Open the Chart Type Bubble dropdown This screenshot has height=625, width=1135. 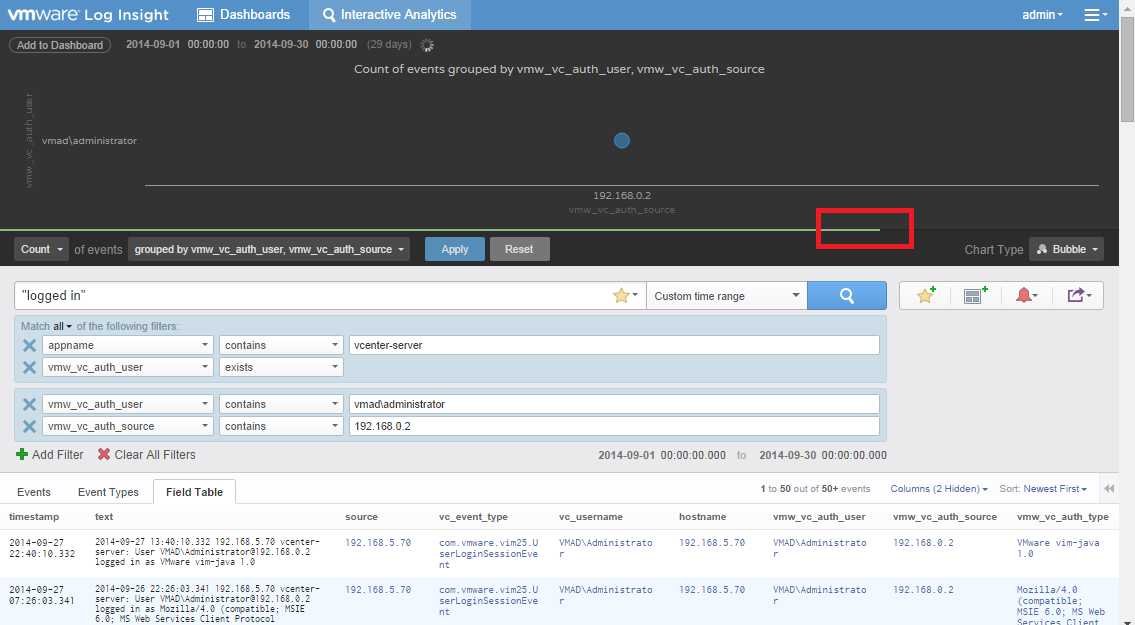pos(1066,249)
